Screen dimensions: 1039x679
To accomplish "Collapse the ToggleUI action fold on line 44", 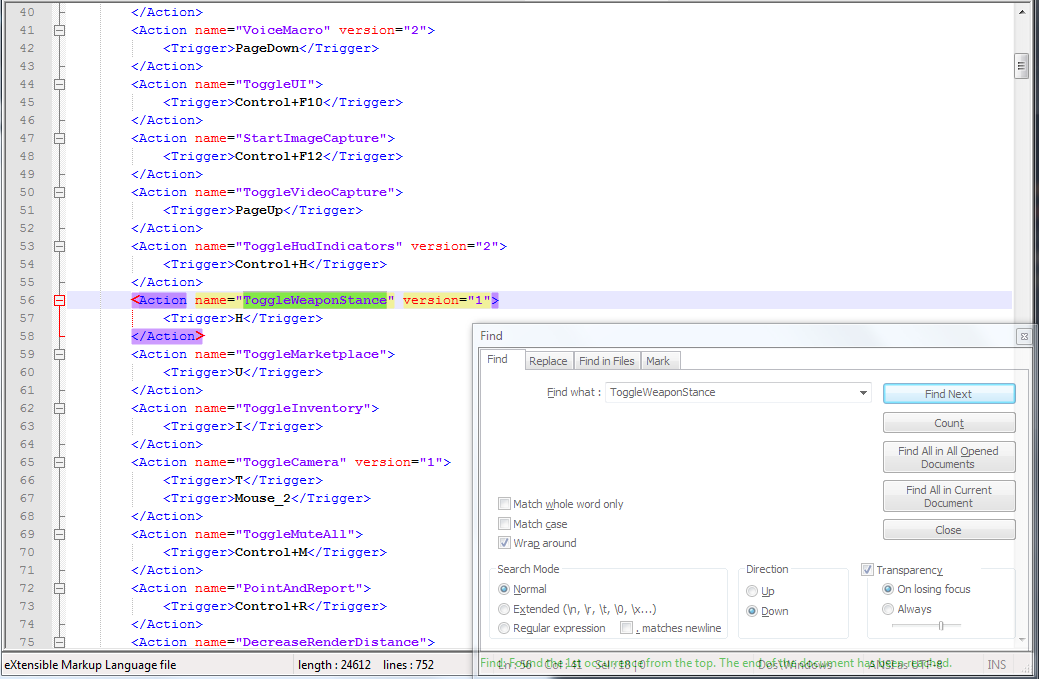I will click(60, 84).
